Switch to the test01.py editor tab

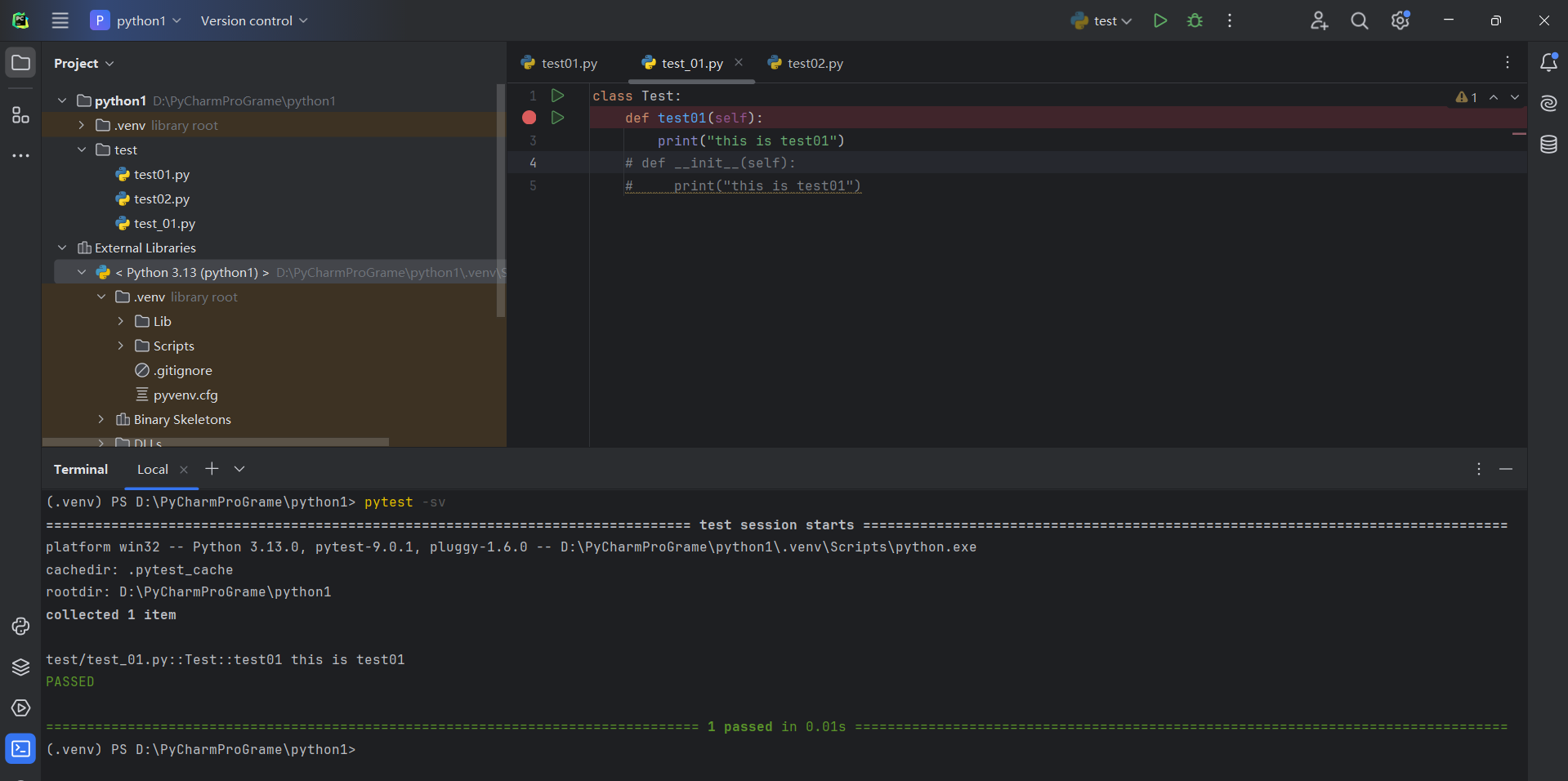[x=560, y=63]
